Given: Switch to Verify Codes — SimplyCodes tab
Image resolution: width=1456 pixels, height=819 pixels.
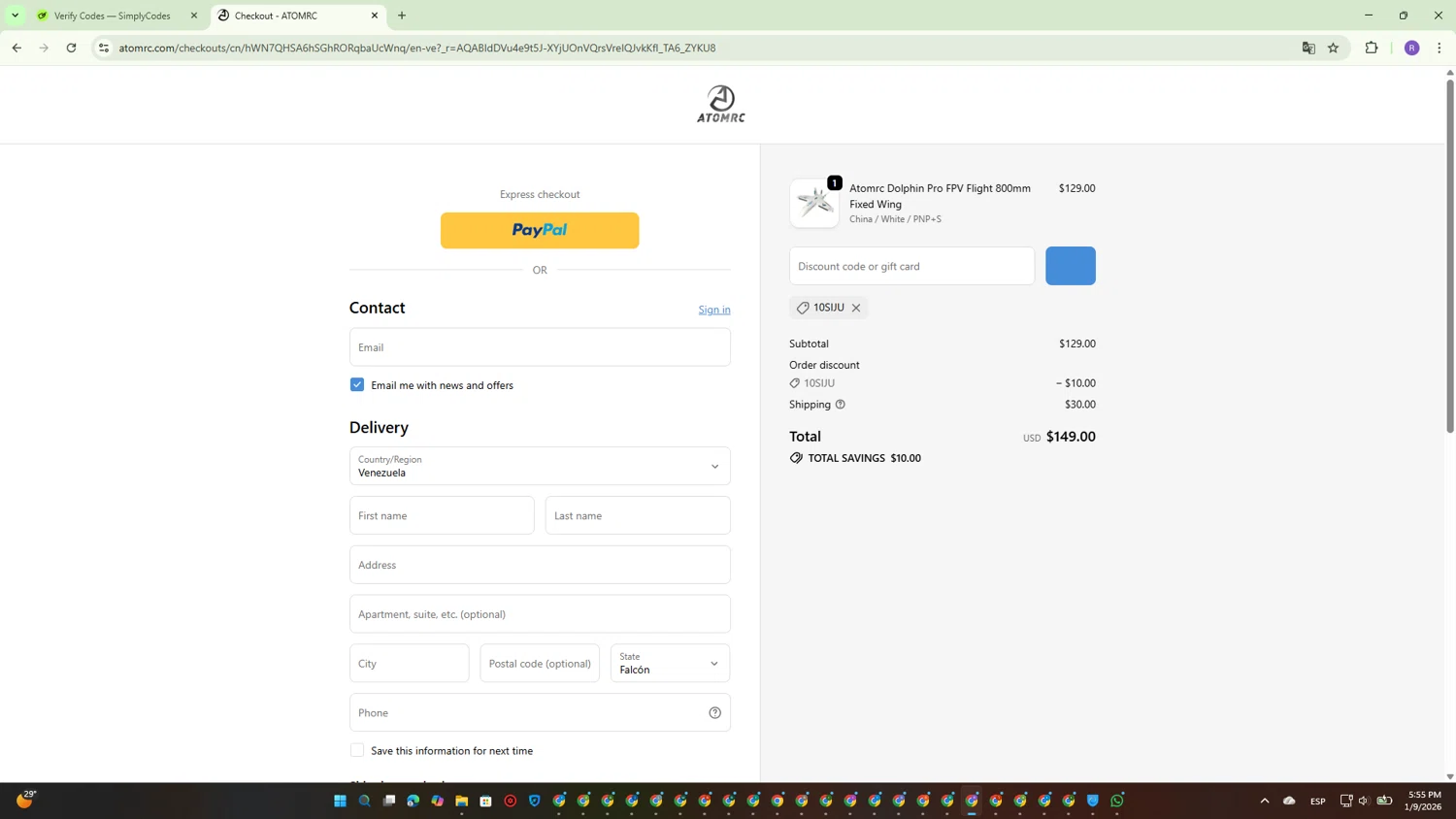Looking at the screenshot, I should coord(113,16).
